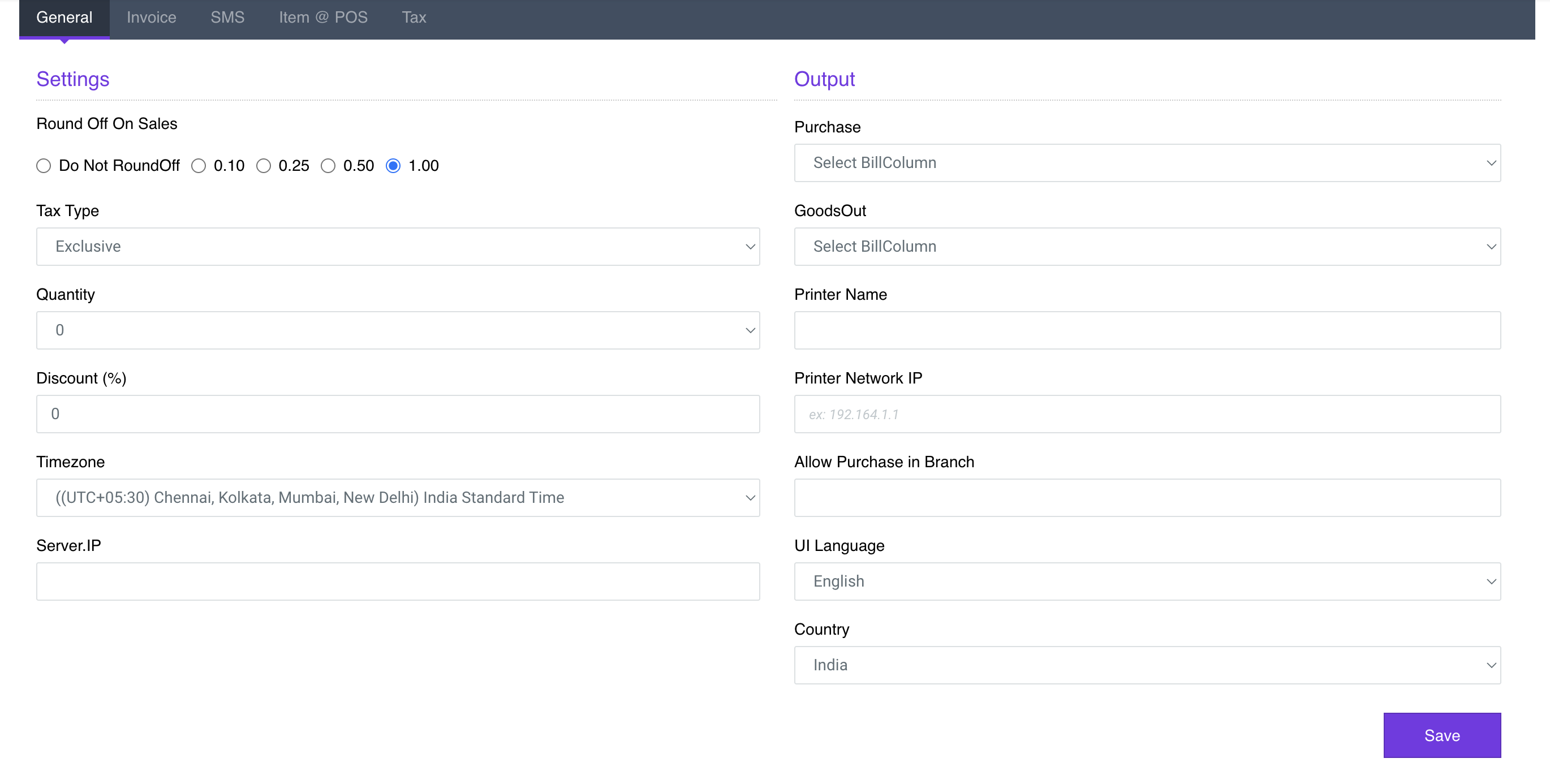Save the general settings

tap(1443, 735)
